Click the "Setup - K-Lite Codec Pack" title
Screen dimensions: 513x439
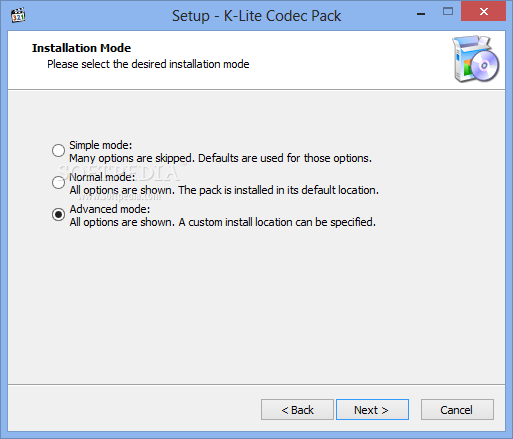pyautogui.click(x=256, y=16)
